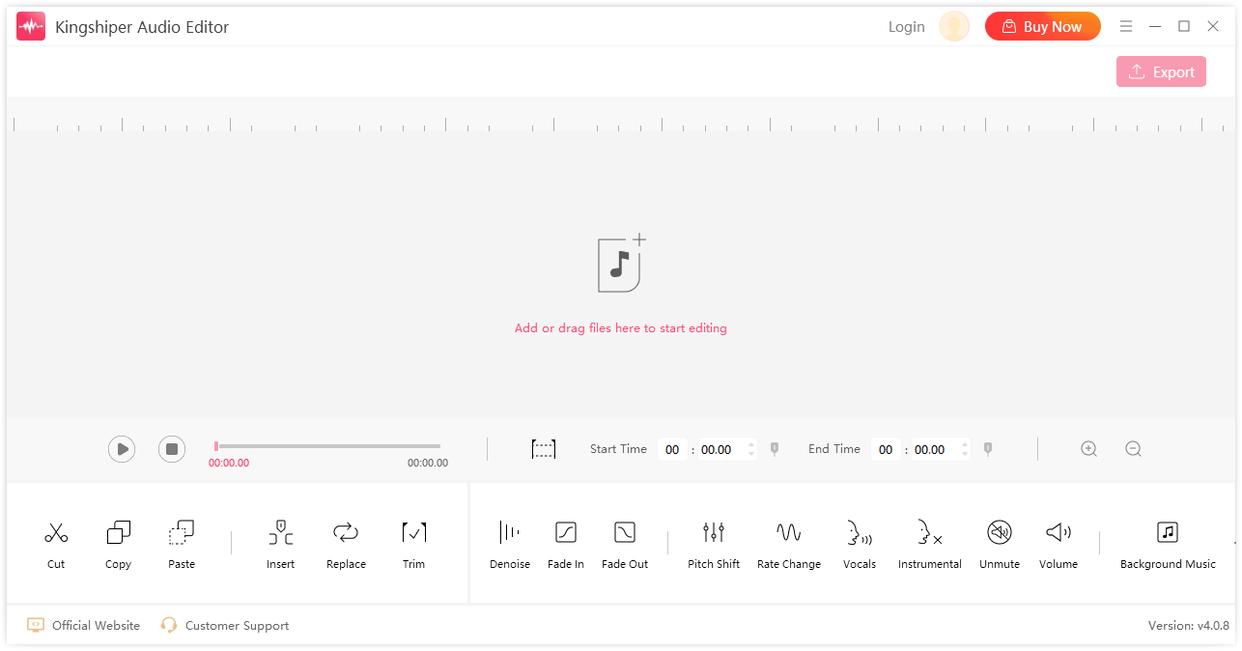Select the Instrumental extraction tool
The image size is (1242, 651).
click(x=929, y=534)
